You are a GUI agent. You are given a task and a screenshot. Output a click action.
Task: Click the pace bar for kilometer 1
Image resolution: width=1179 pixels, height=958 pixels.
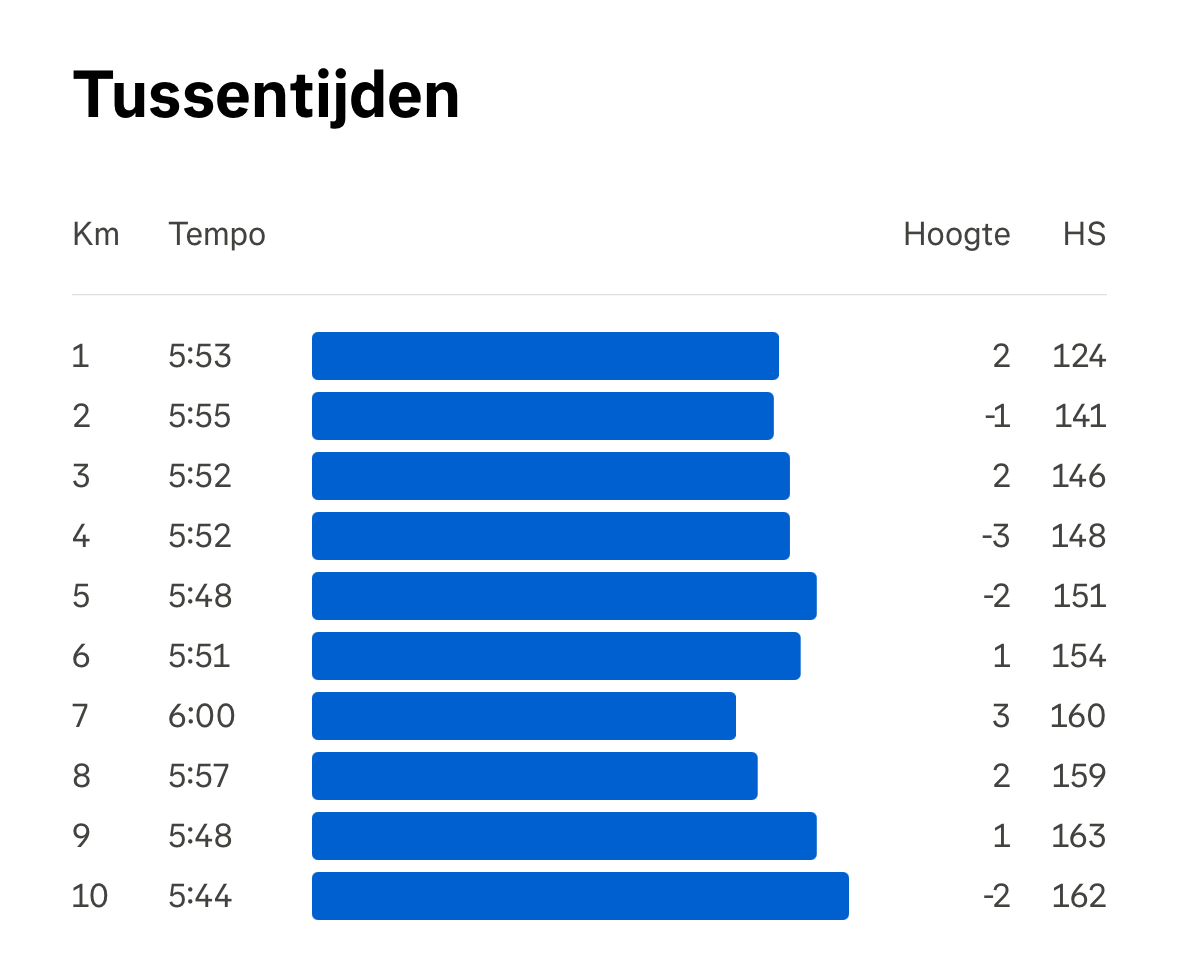click(x=545, y=356)
